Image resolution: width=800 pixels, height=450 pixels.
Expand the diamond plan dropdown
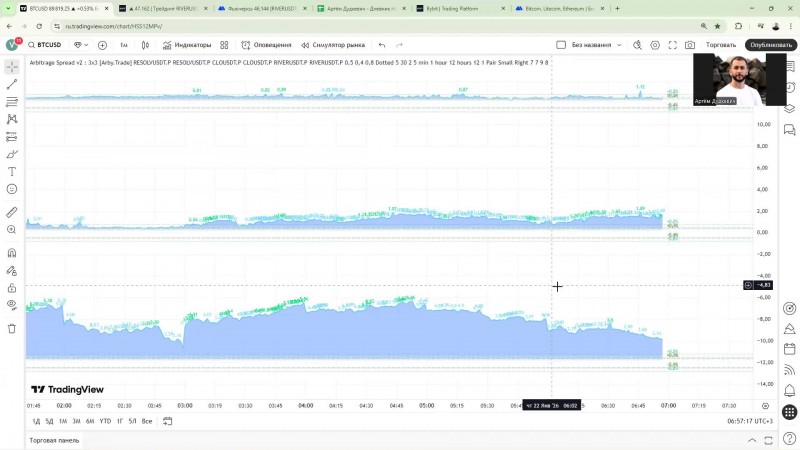click(81, 45)
